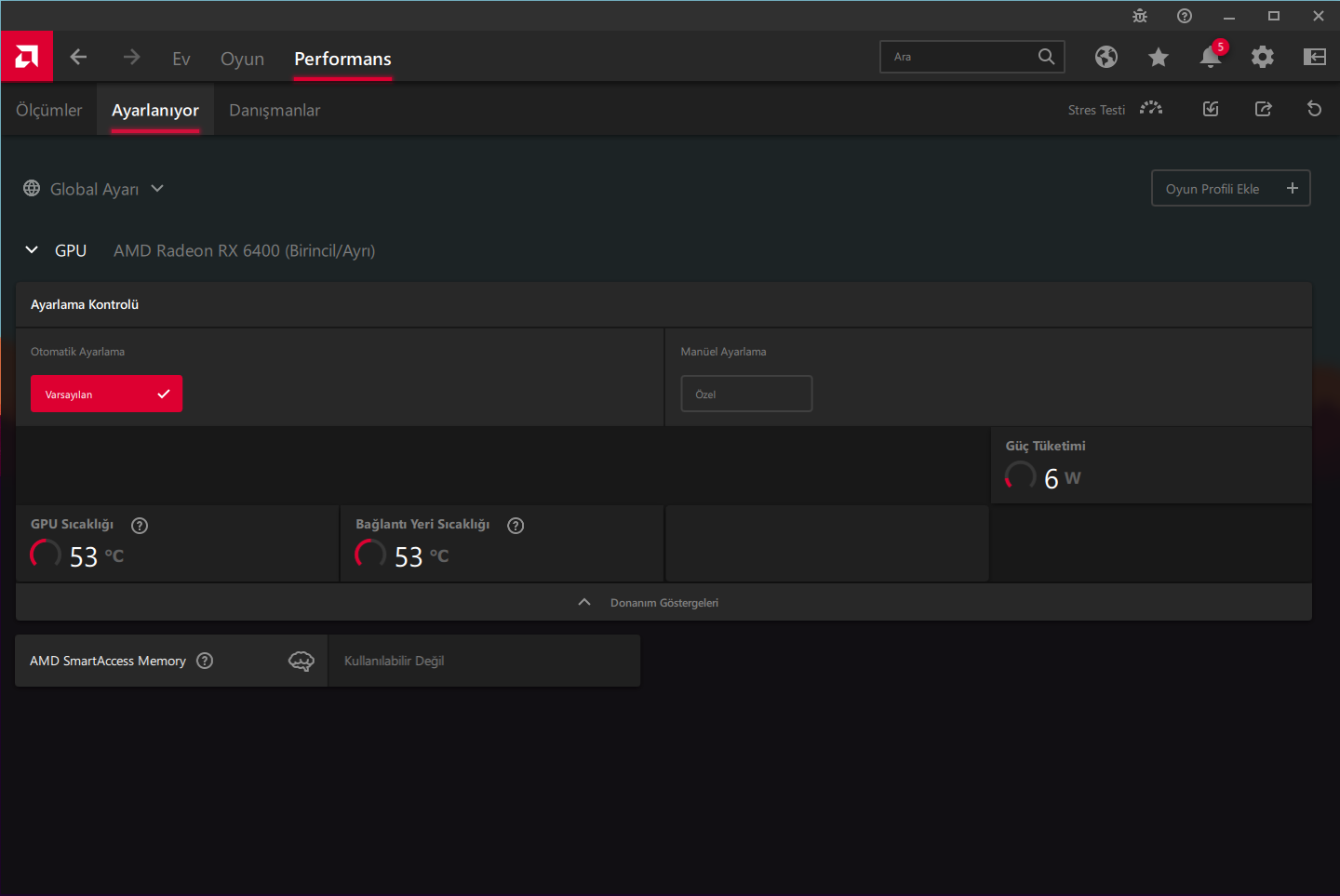Open the Ev tab
Screen dimensions: 1340x896
click(181, 59)
